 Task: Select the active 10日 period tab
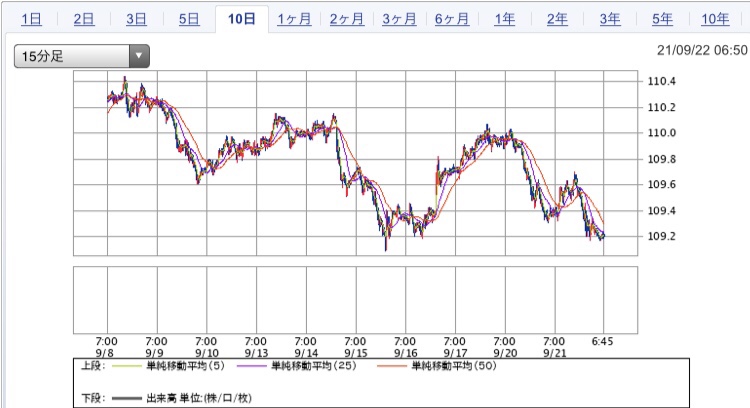pyautogui.click(x=242, y=19)
